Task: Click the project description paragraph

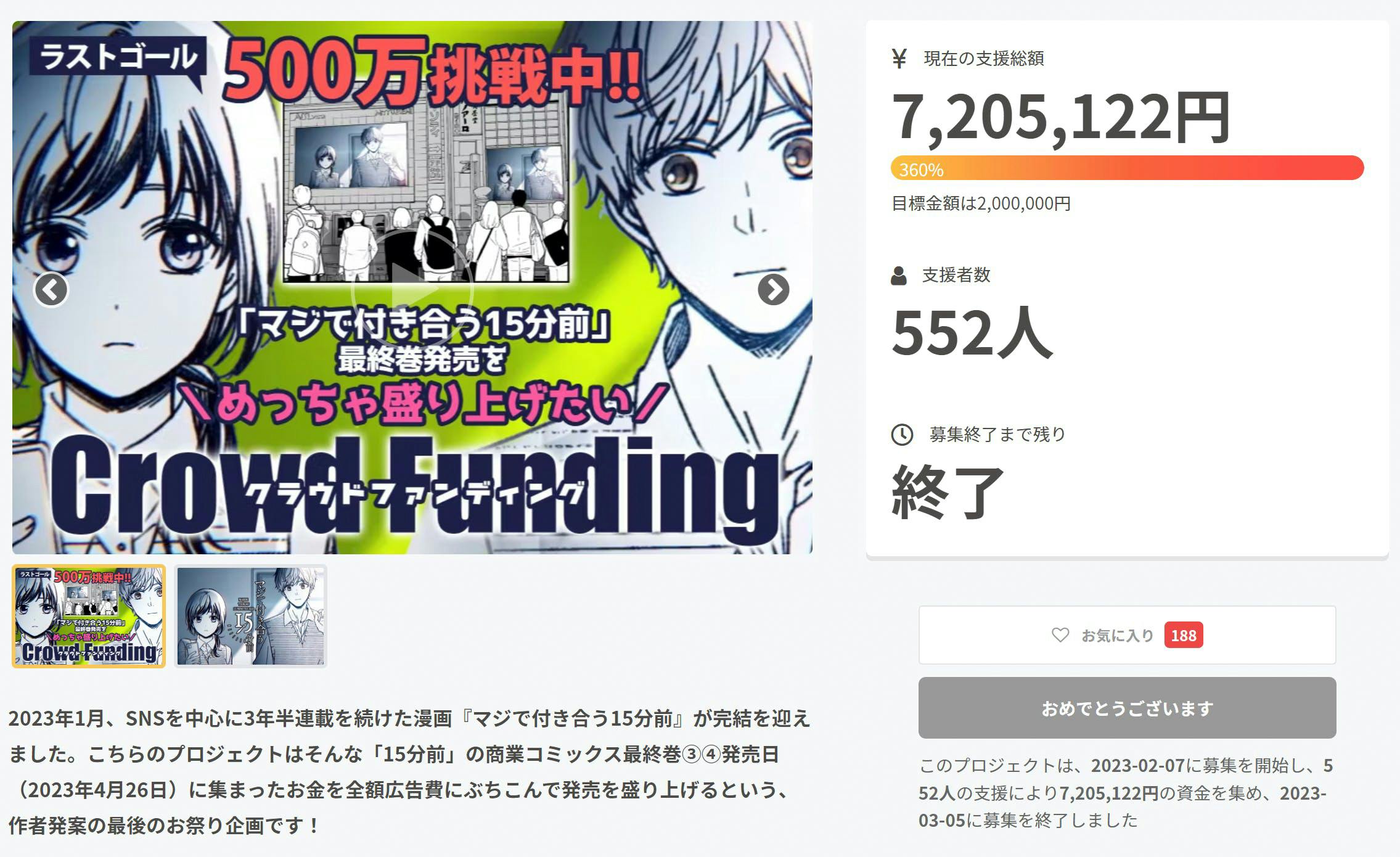Action: [409, 771]
